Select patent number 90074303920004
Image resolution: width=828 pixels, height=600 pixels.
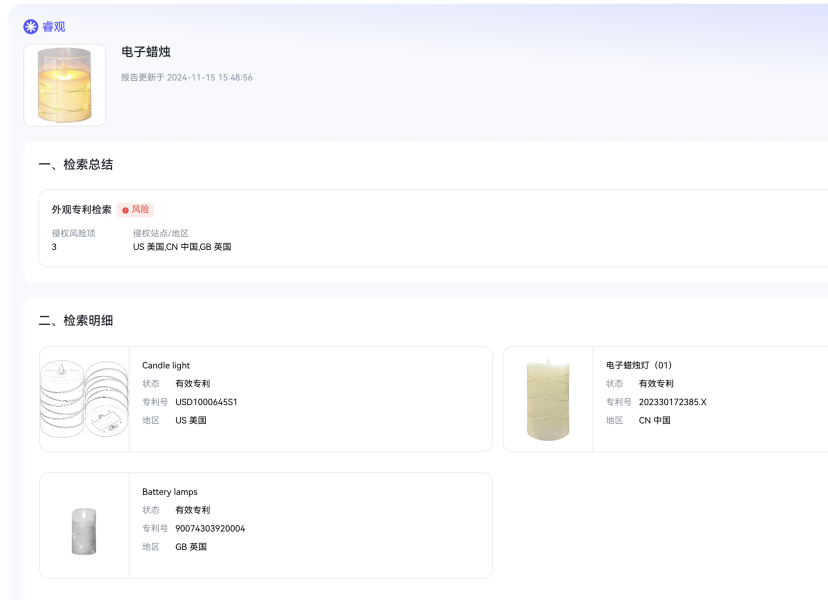point(210,528)
